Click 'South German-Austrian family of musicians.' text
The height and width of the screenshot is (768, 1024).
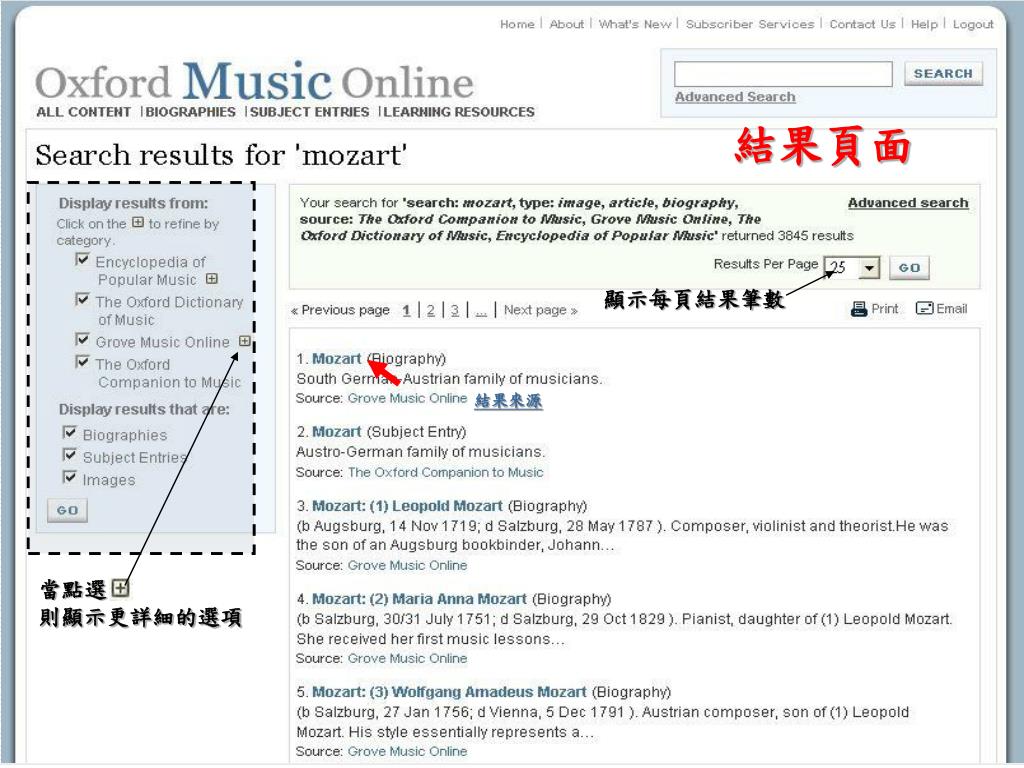449,379
